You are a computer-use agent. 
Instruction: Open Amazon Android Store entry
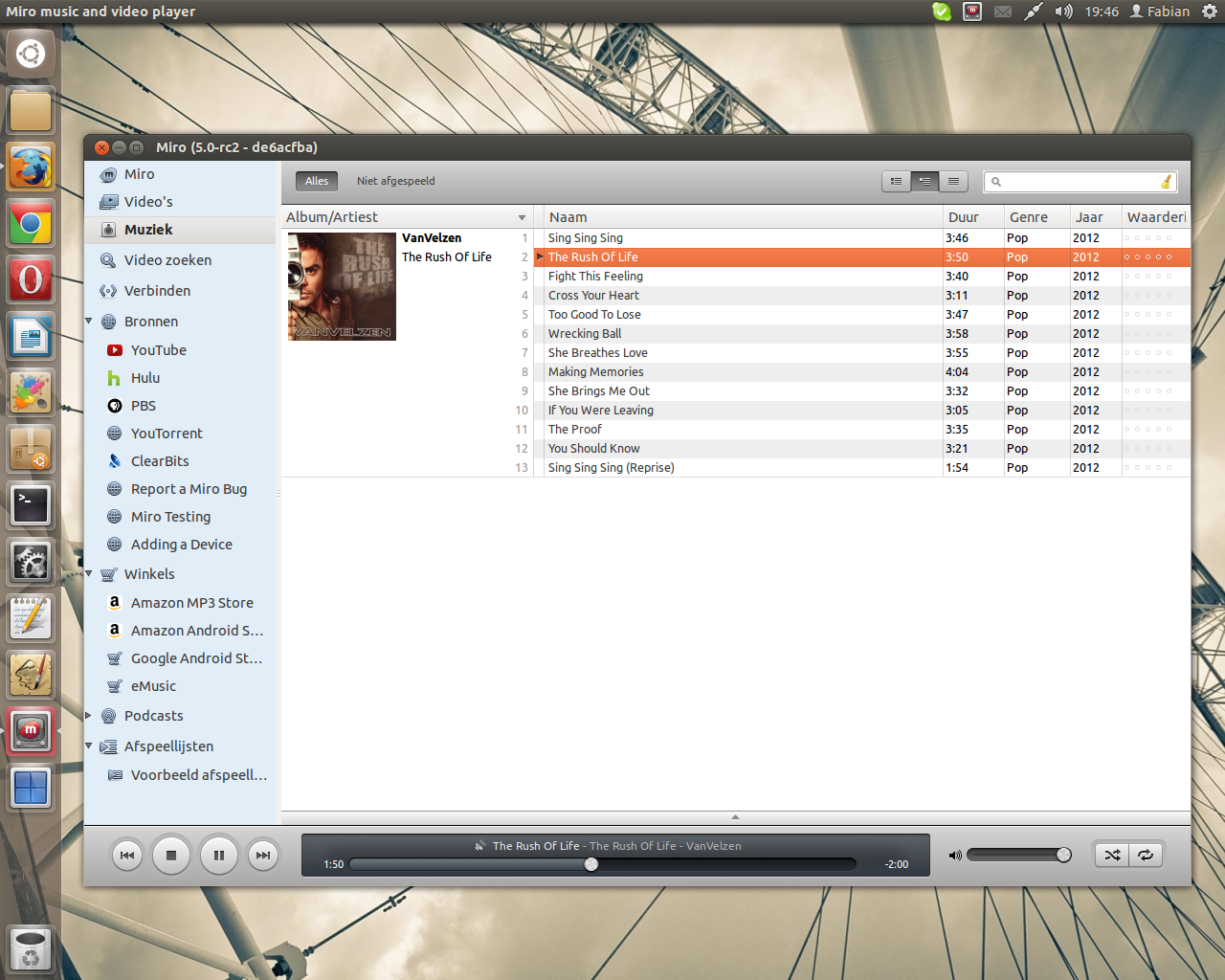tap(180, 631)
